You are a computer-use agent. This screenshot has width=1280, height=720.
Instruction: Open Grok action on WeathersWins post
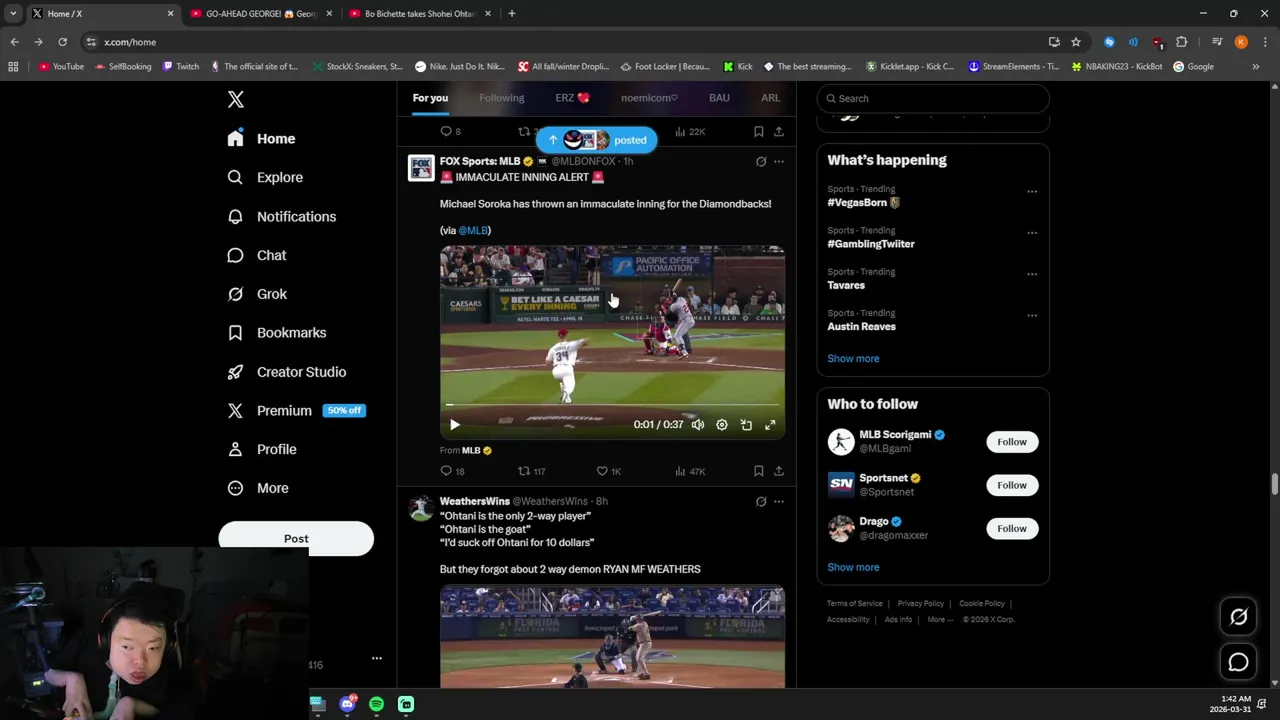761,501
